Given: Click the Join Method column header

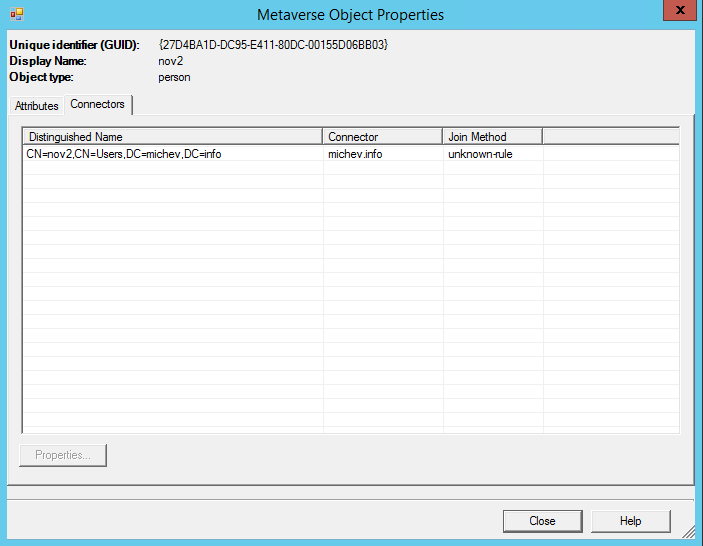Looking at the screenshot, I should coord(492,137).
